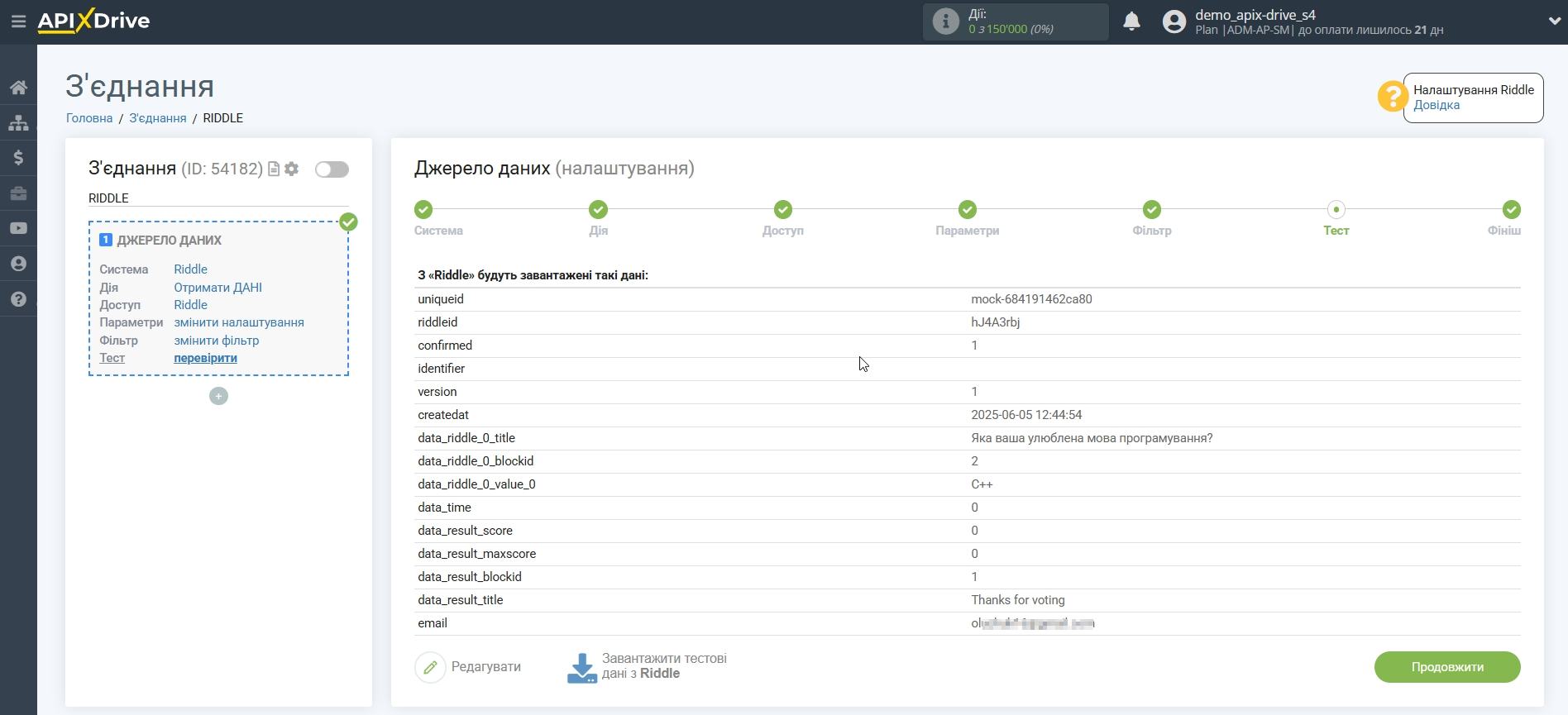Click the RIDDLE connection name field
Viewport: 1568px width, 715px height.
218,198
